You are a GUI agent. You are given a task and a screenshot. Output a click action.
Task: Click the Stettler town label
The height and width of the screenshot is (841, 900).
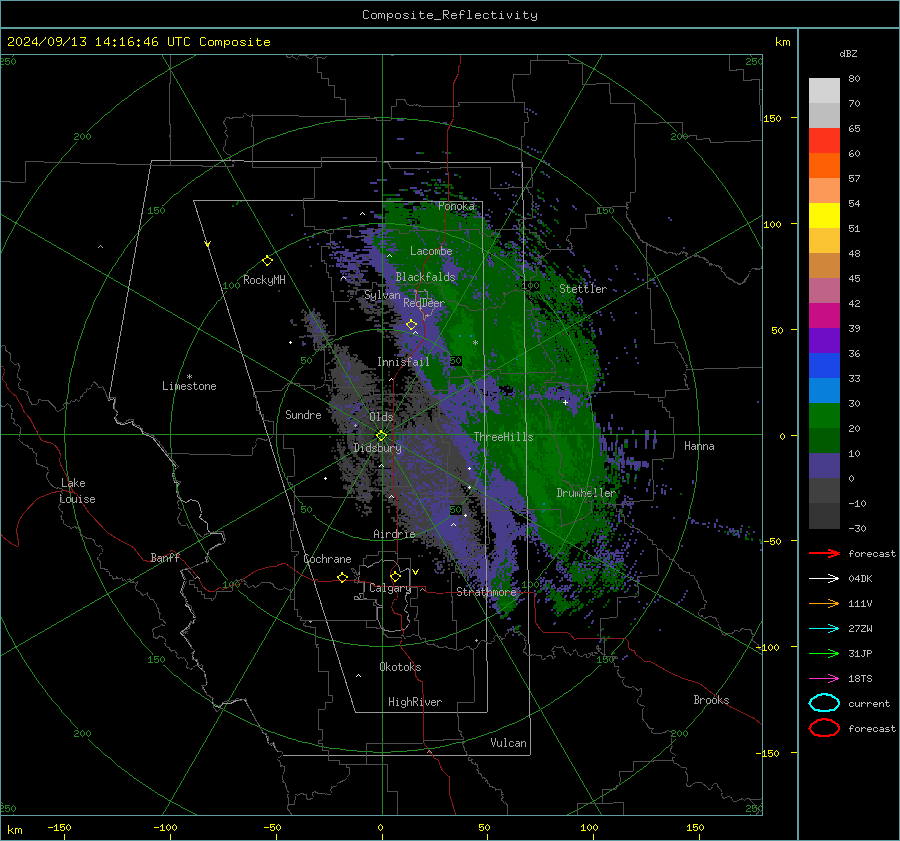coord(583,289)
